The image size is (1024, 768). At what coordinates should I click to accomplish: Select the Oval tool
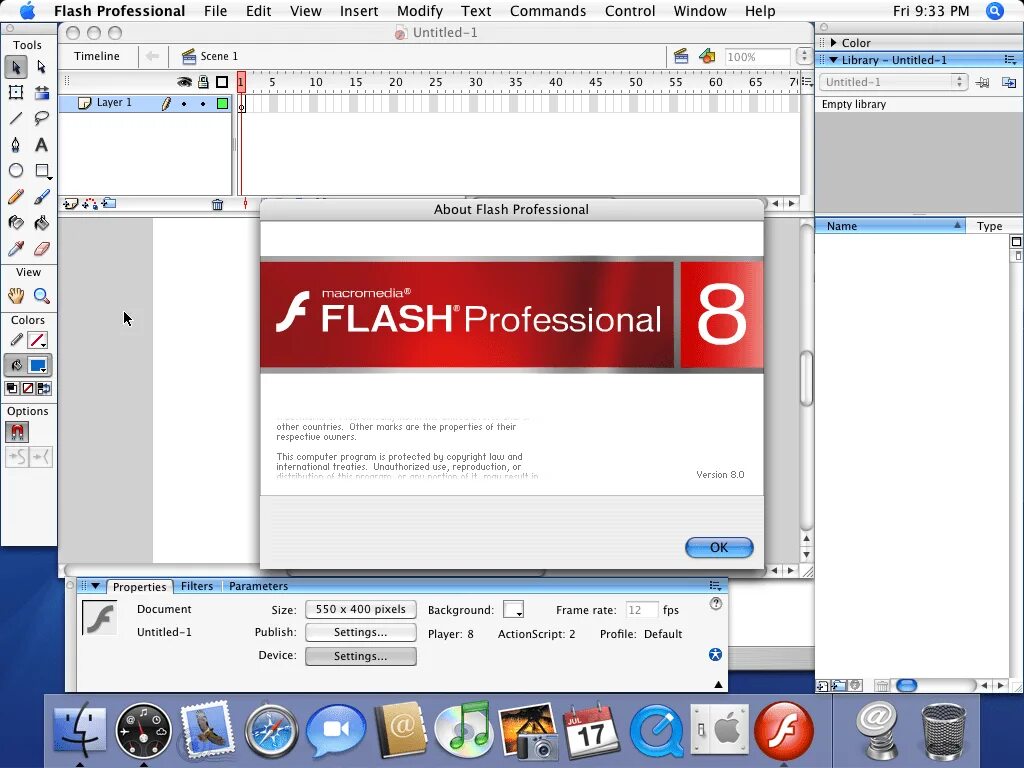tap(16, 170)
